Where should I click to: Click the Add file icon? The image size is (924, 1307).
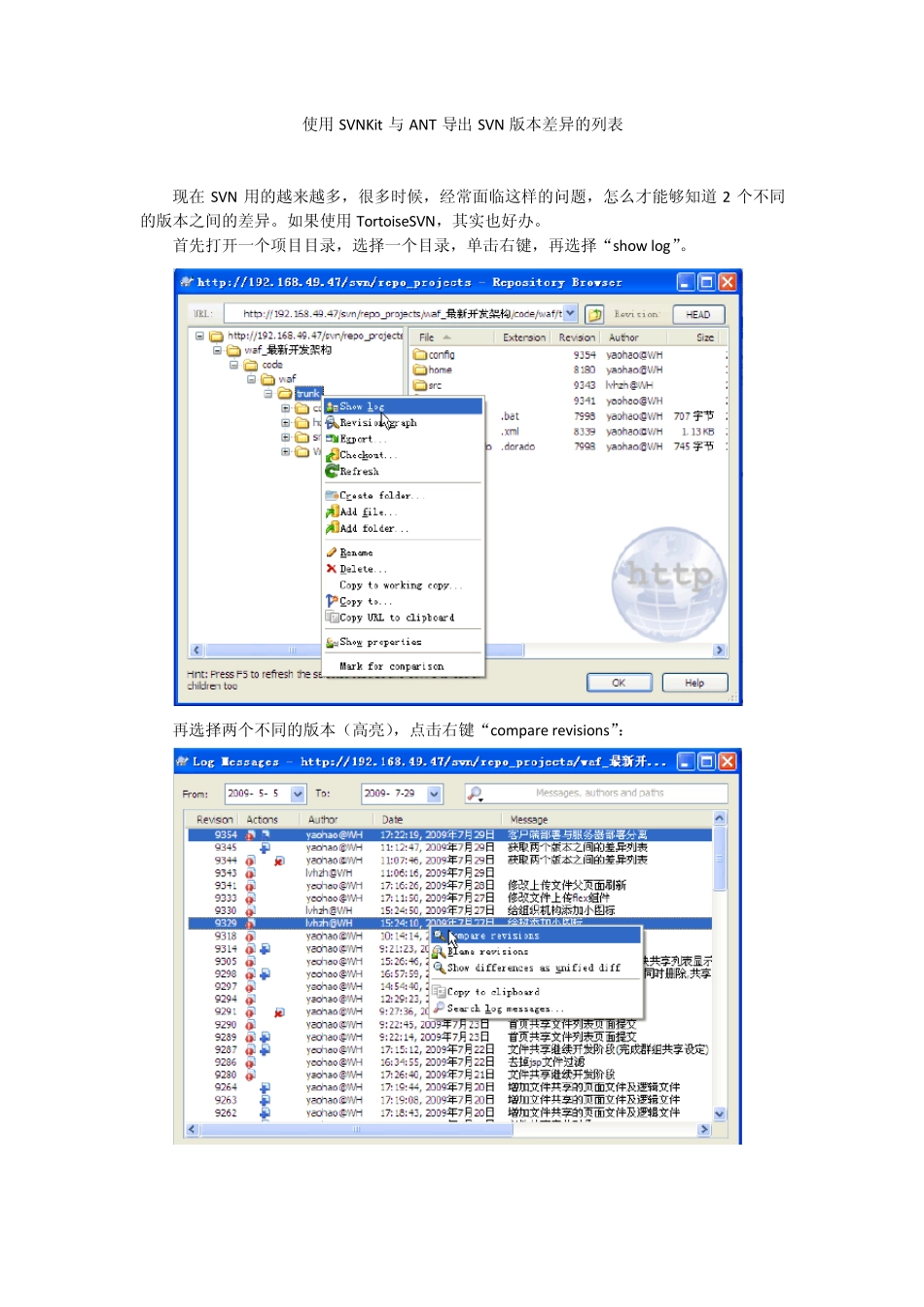point(332,512)
